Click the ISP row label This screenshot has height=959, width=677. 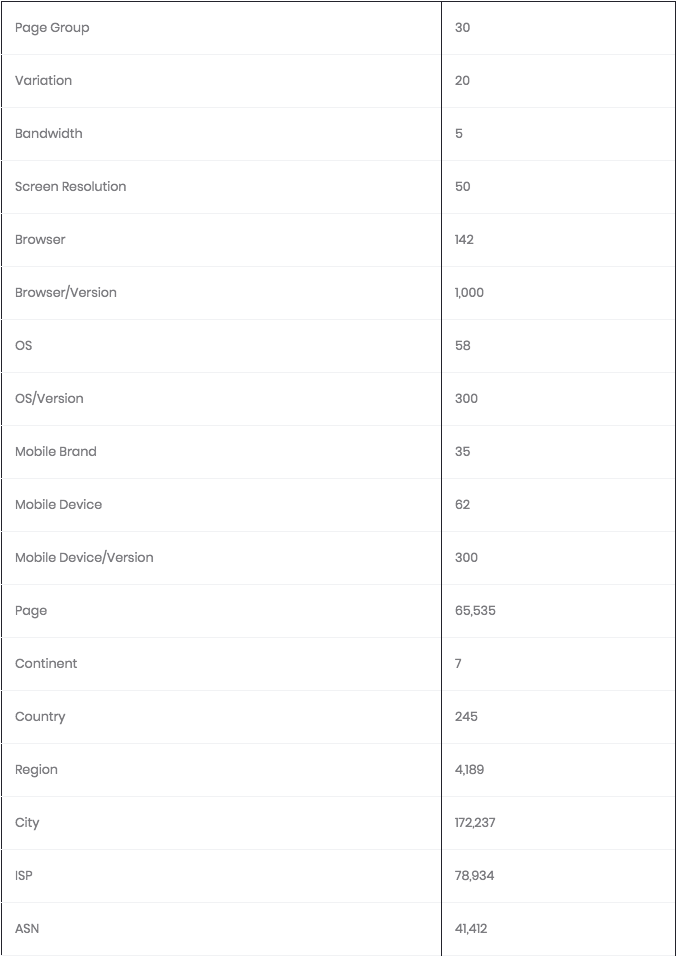[x=24, y=876]
